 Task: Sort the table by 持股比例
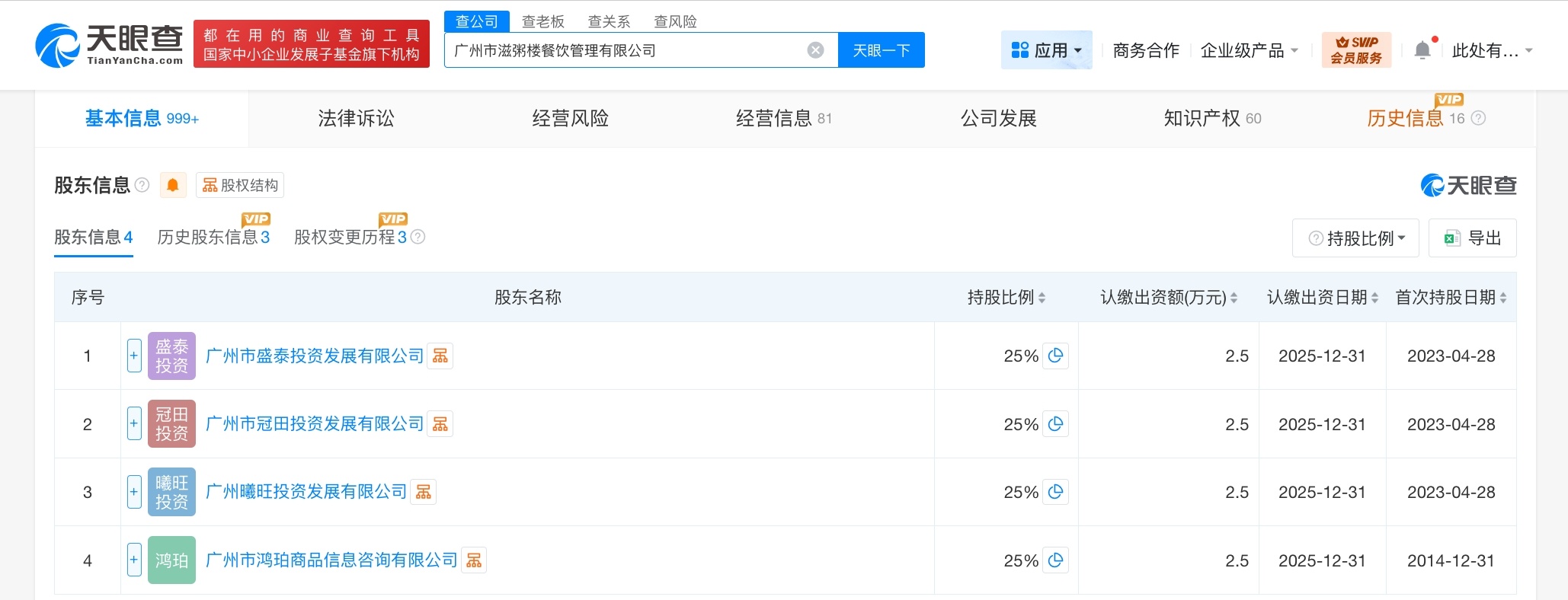[1042, 298]
